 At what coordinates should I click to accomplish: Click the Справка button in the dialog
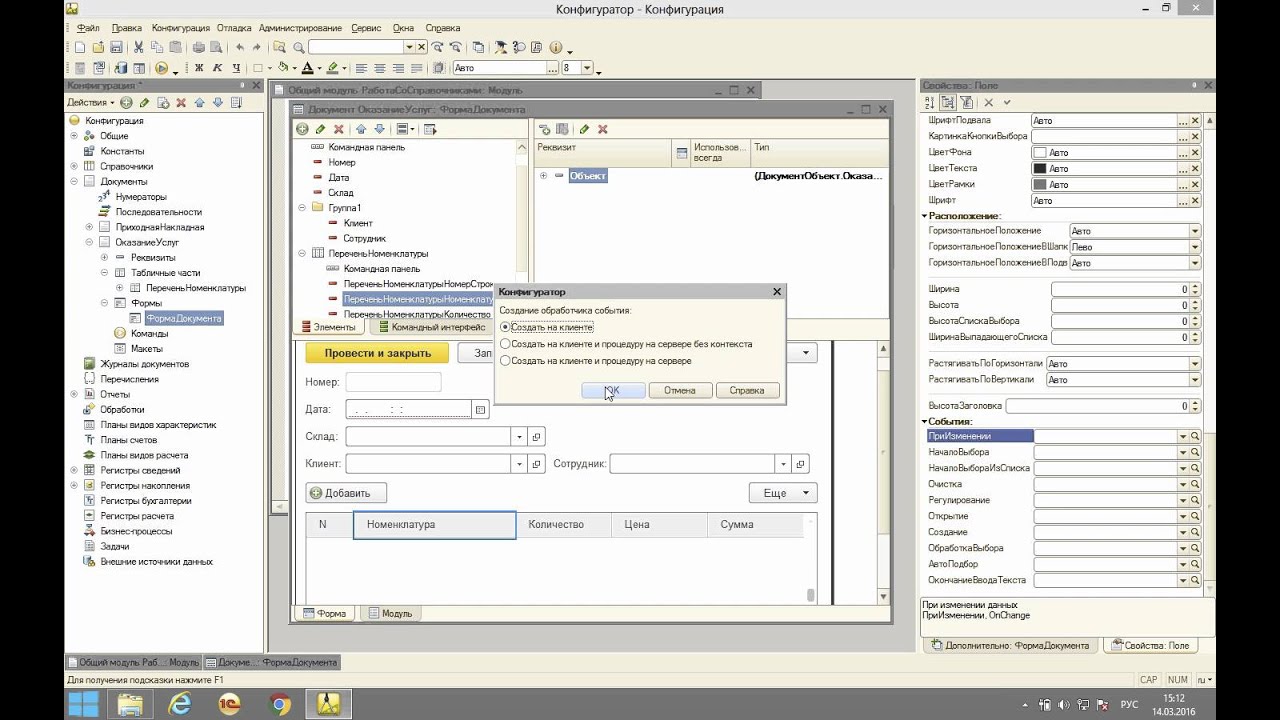(x=747, y=390)
